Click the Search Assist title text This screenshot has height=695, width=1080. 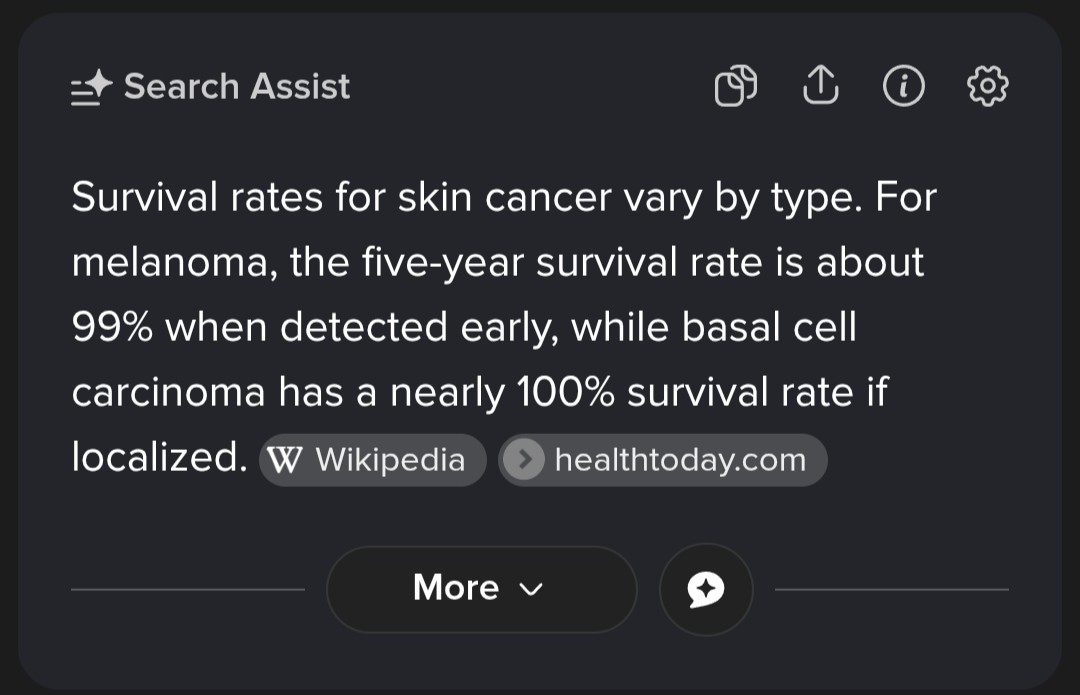(x=237, y=87)
